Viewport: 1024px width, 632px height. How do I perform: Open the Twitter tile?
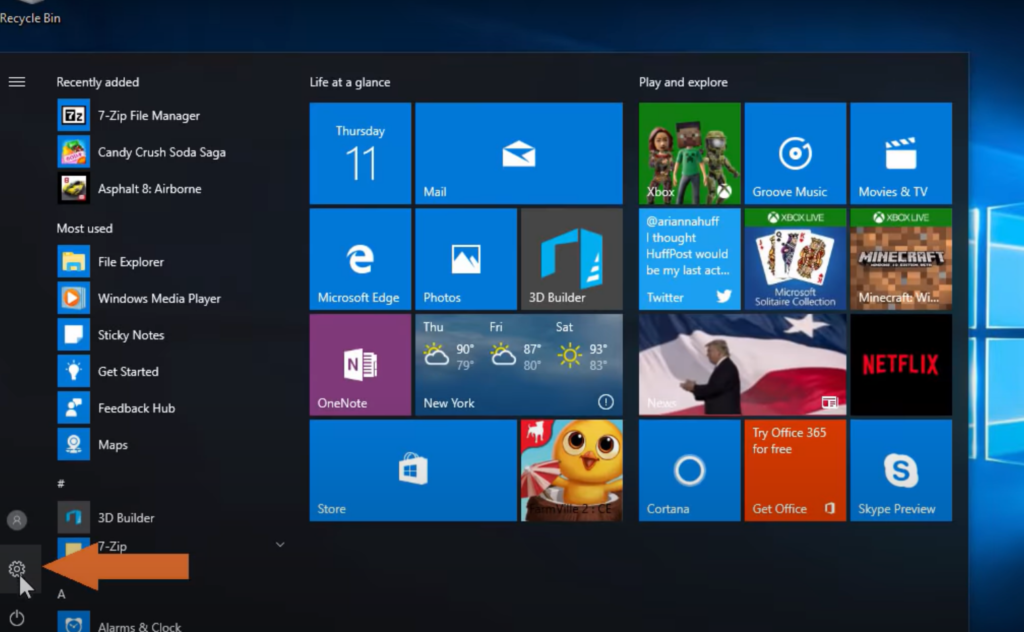coord(690,259)
